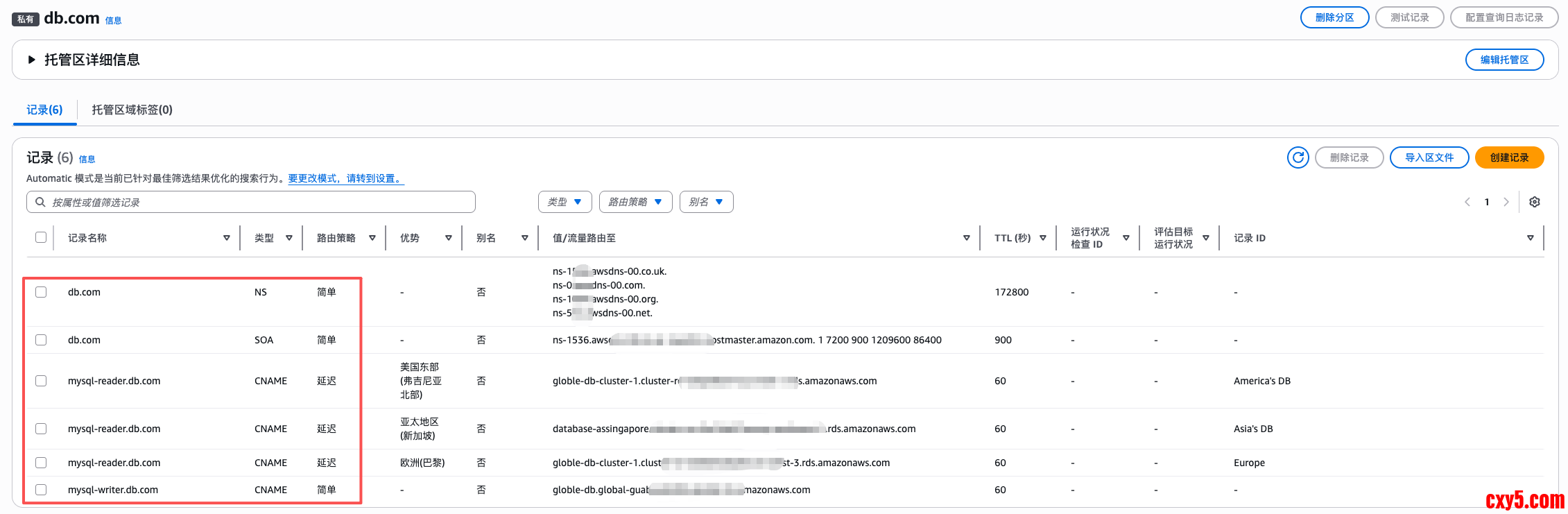Select the 记录(6) tab
Screen dimensions: 1568x514
point(44,110)
